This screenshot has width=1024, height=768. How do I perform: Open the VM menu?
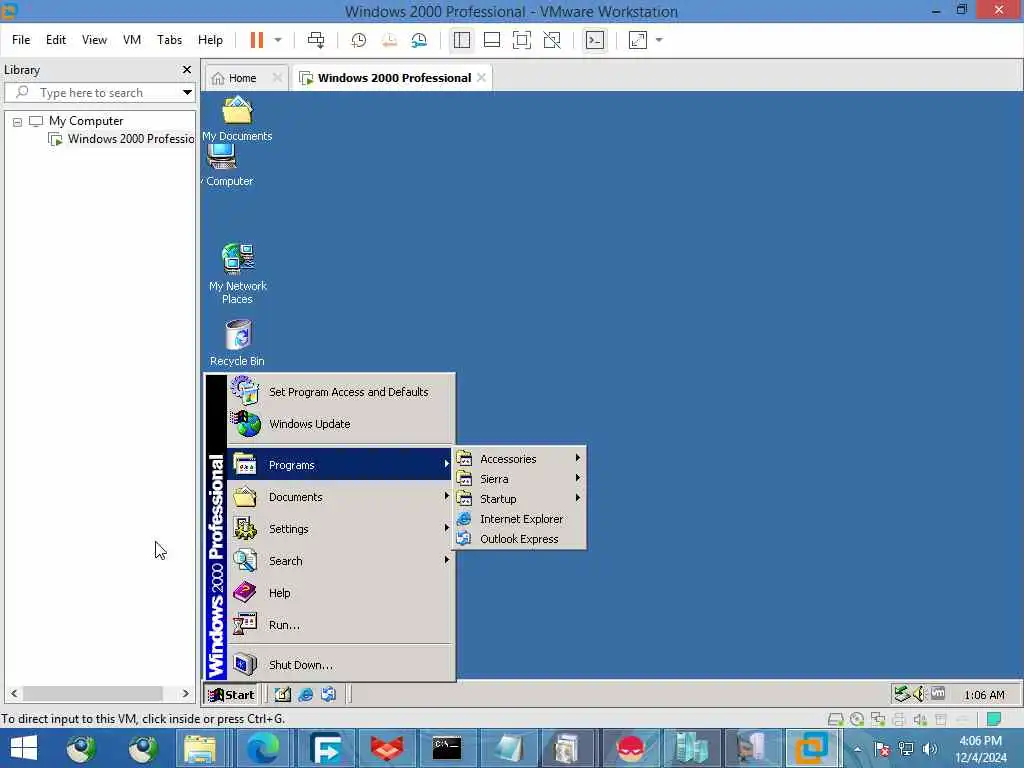click(x=132, y=40)
